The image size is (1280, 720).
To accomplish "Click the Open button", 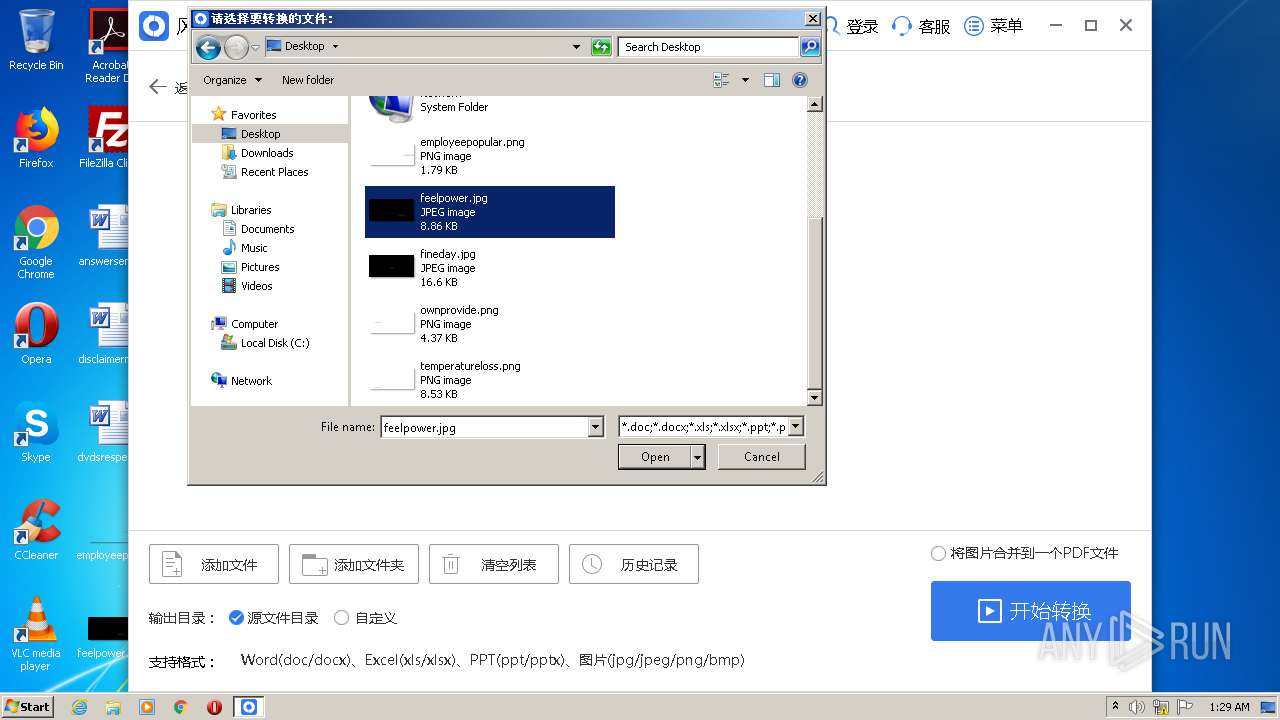I will pos(655,457).
